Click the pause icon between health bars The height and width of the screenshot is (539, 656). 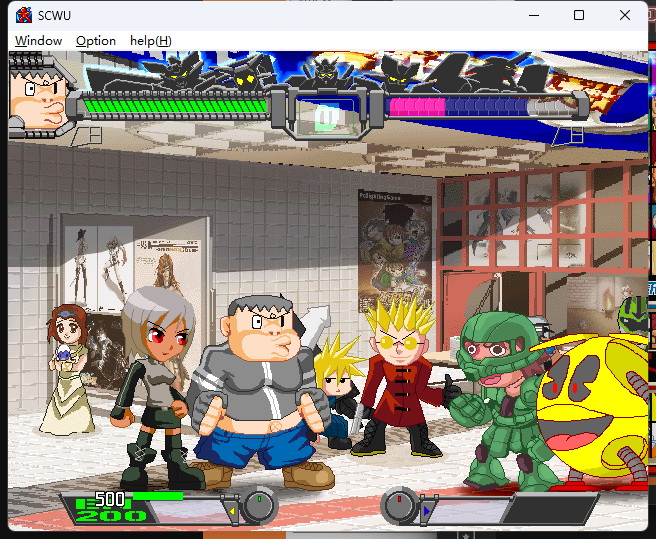[325, 118]
